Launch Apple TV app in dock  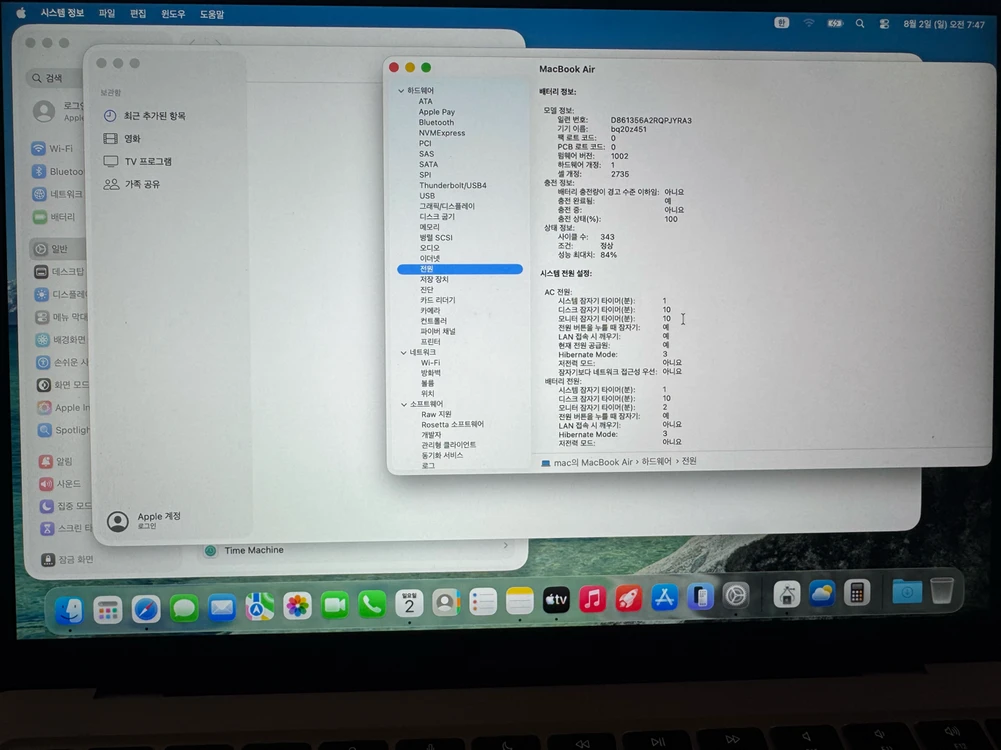556,600
